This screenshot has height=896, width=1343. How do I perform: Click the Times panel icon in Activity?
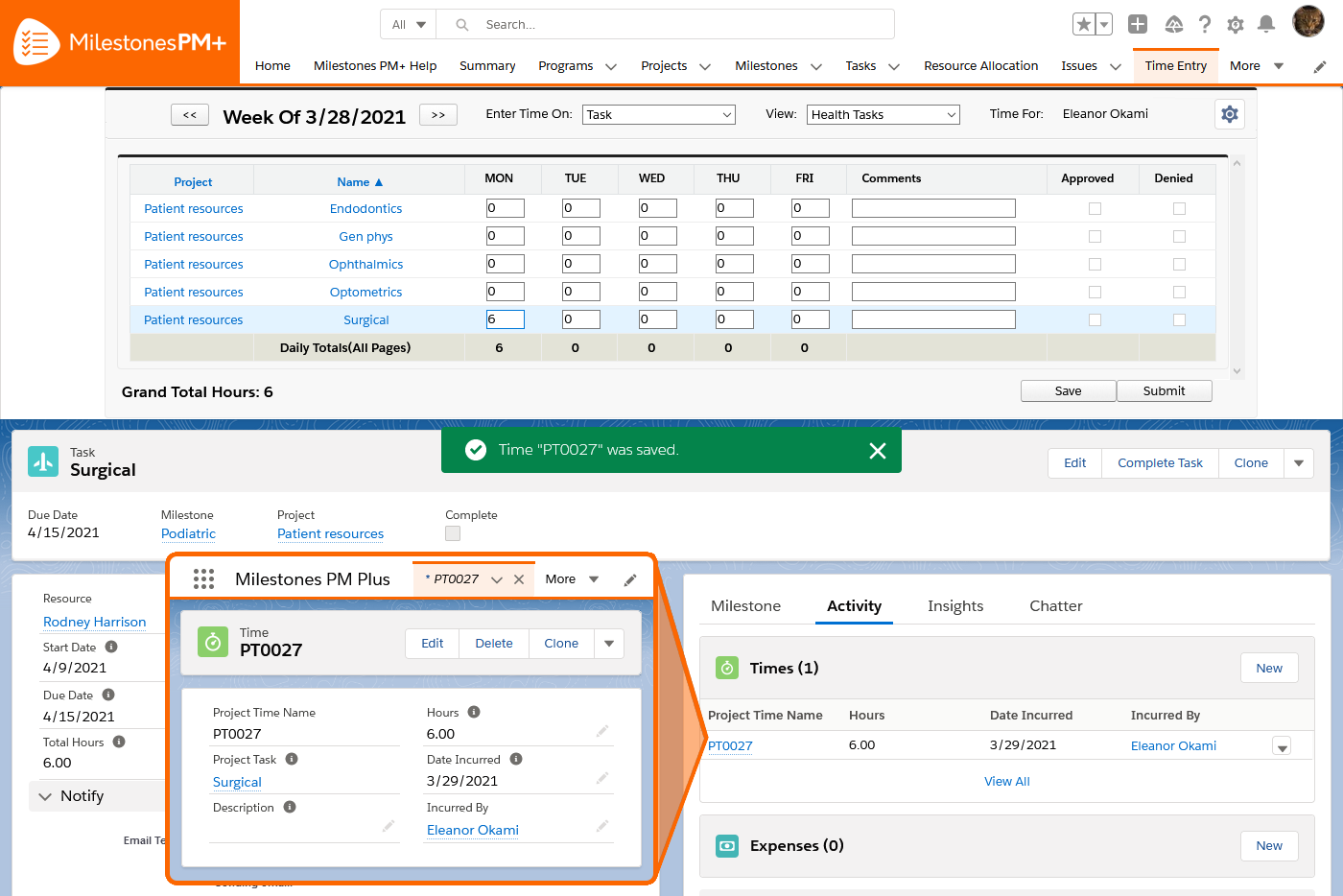click(727, 668)
